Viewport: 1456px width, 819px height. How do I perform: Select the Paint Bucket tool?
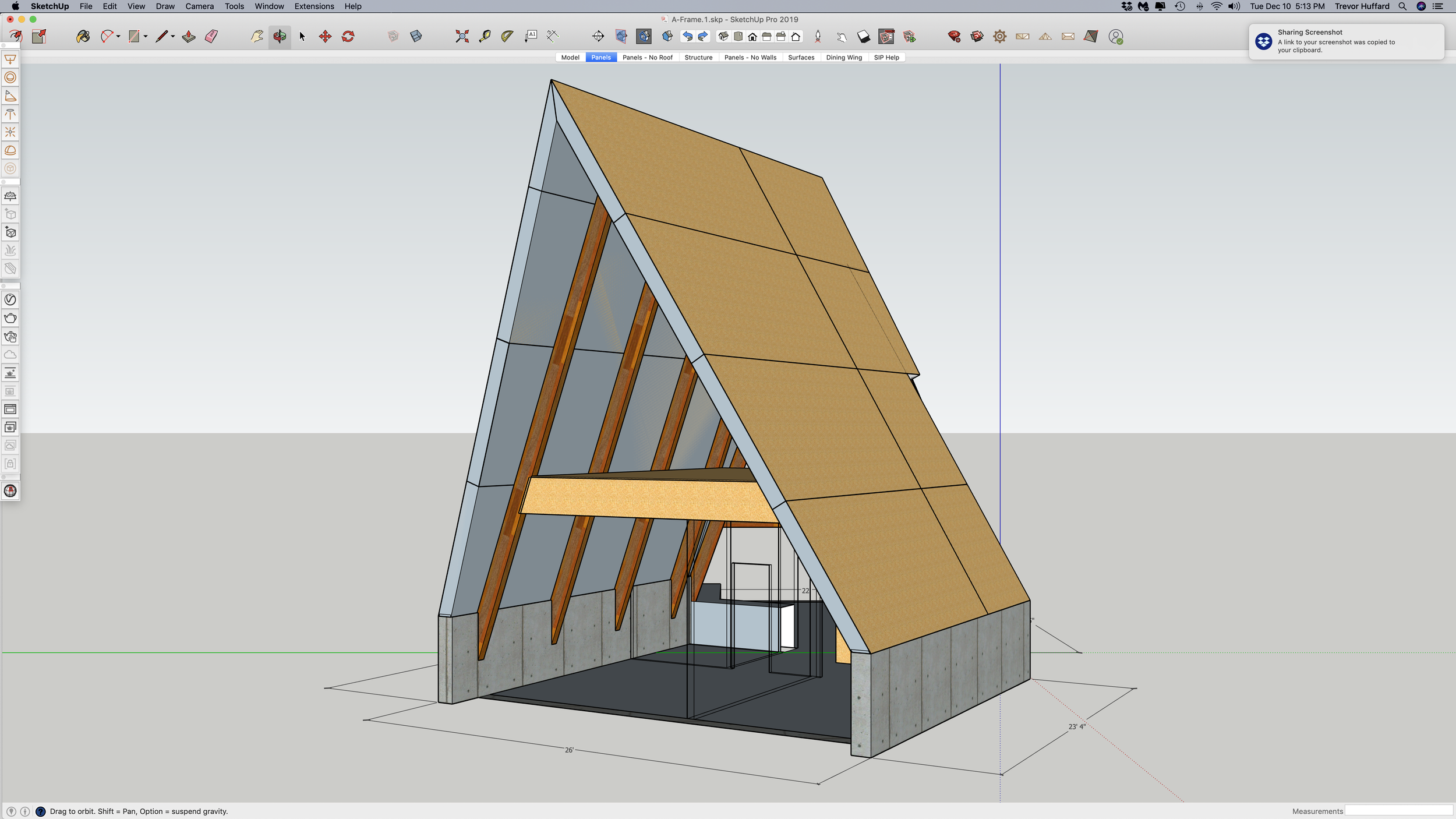[83, 37]
